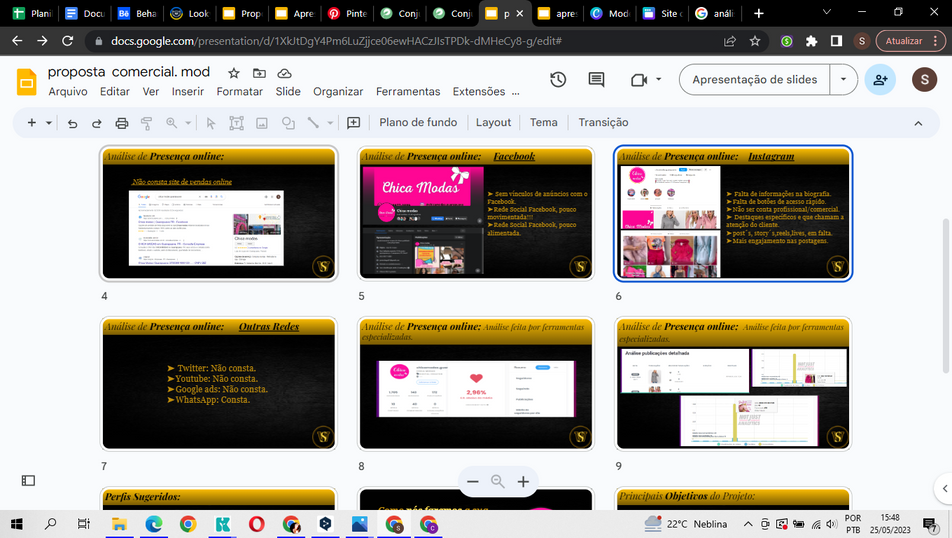Screen dimensions: 952x538
Task: Click the redo arrow icon
Action: tap(97, 123)
